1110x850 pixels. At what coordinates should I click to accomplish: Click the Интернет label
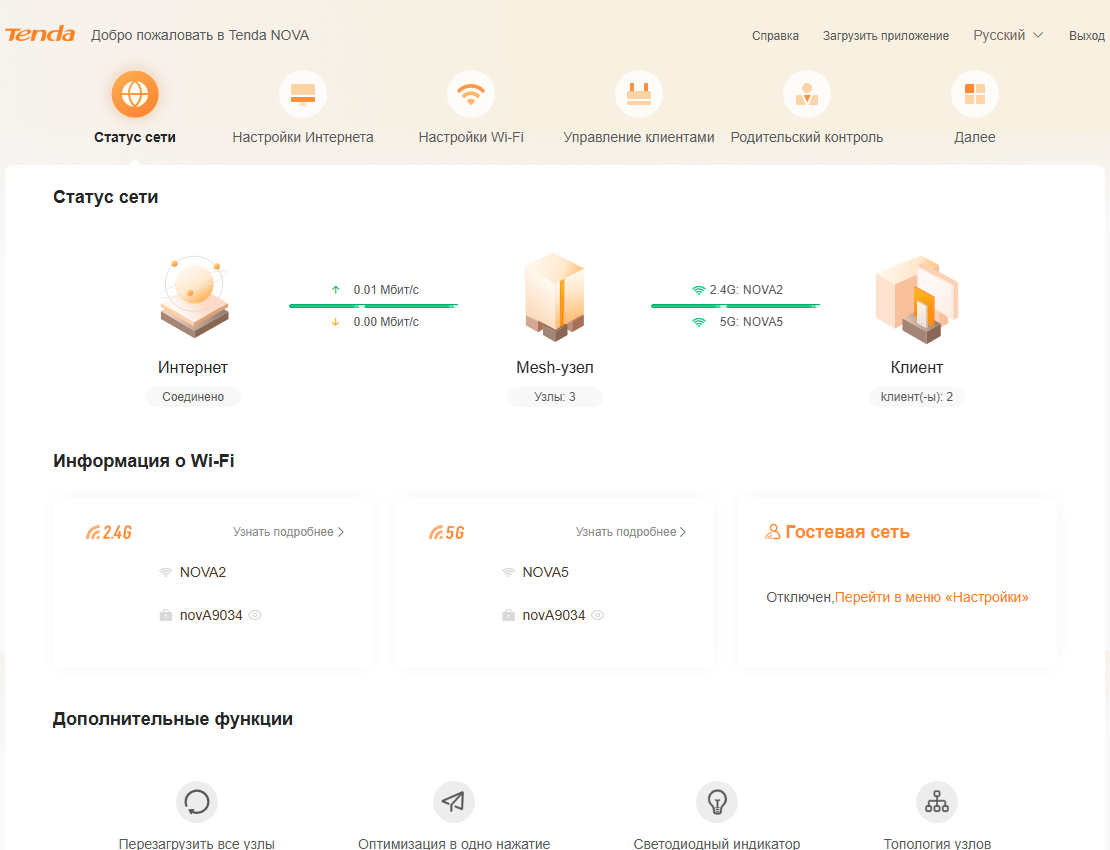(193, 367)
